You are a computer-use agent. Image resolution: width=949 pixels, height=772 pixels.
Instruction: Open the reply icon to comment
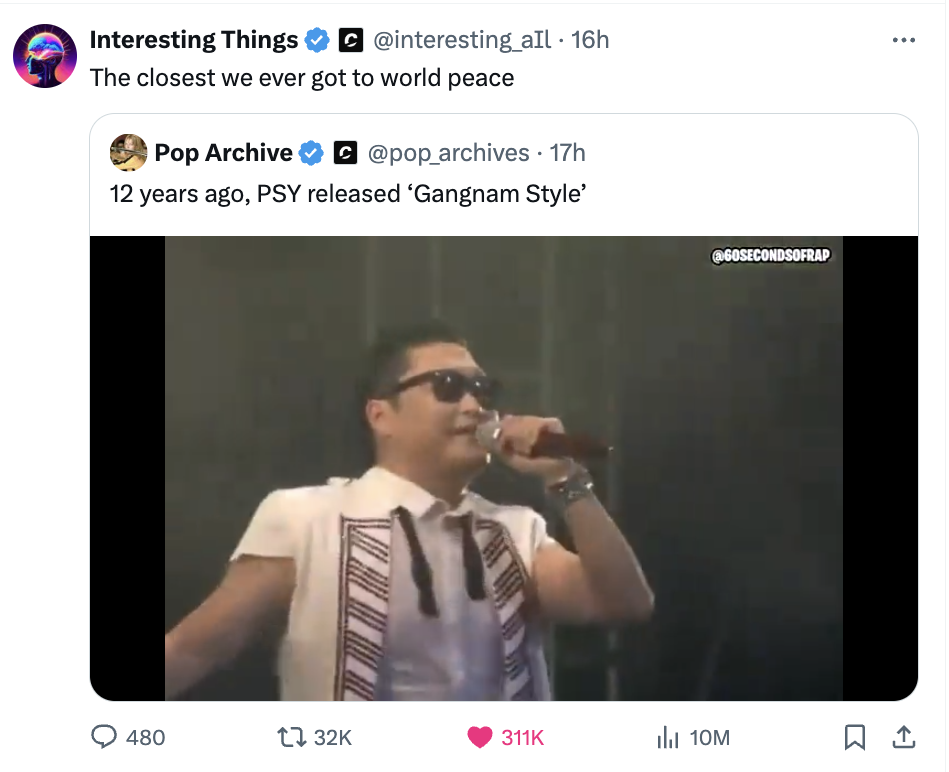pyautogui.click(x=103, y=737)
